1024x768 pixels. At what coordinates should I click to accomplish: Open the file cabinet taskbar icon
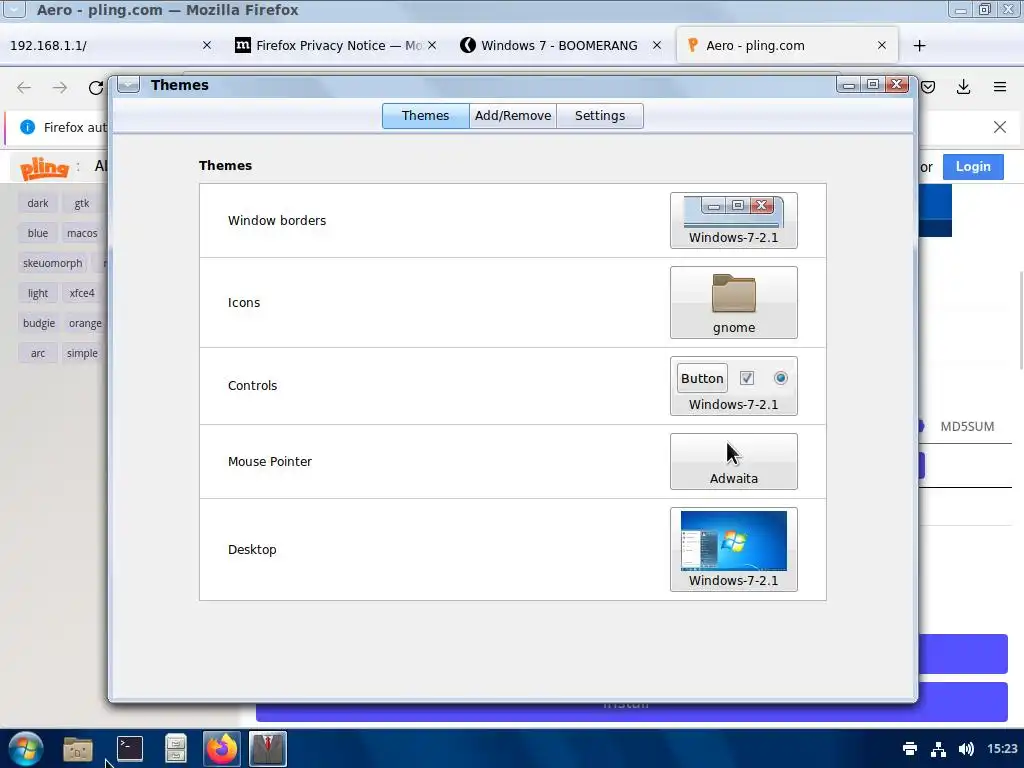coord(176,748)
